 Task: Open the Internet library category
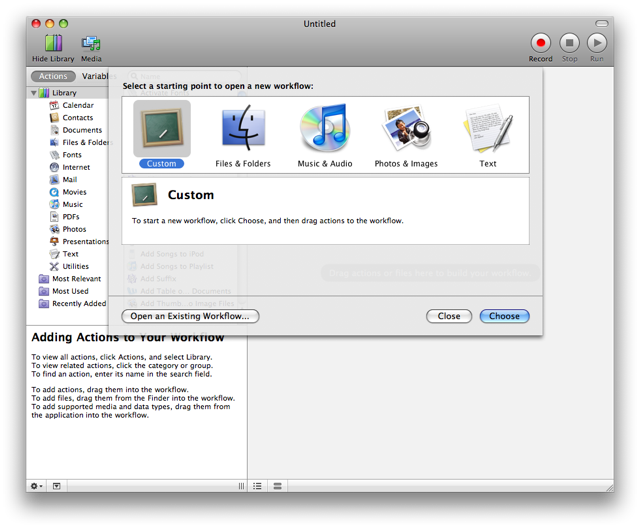pyautogui.click(x=76, y=167)
